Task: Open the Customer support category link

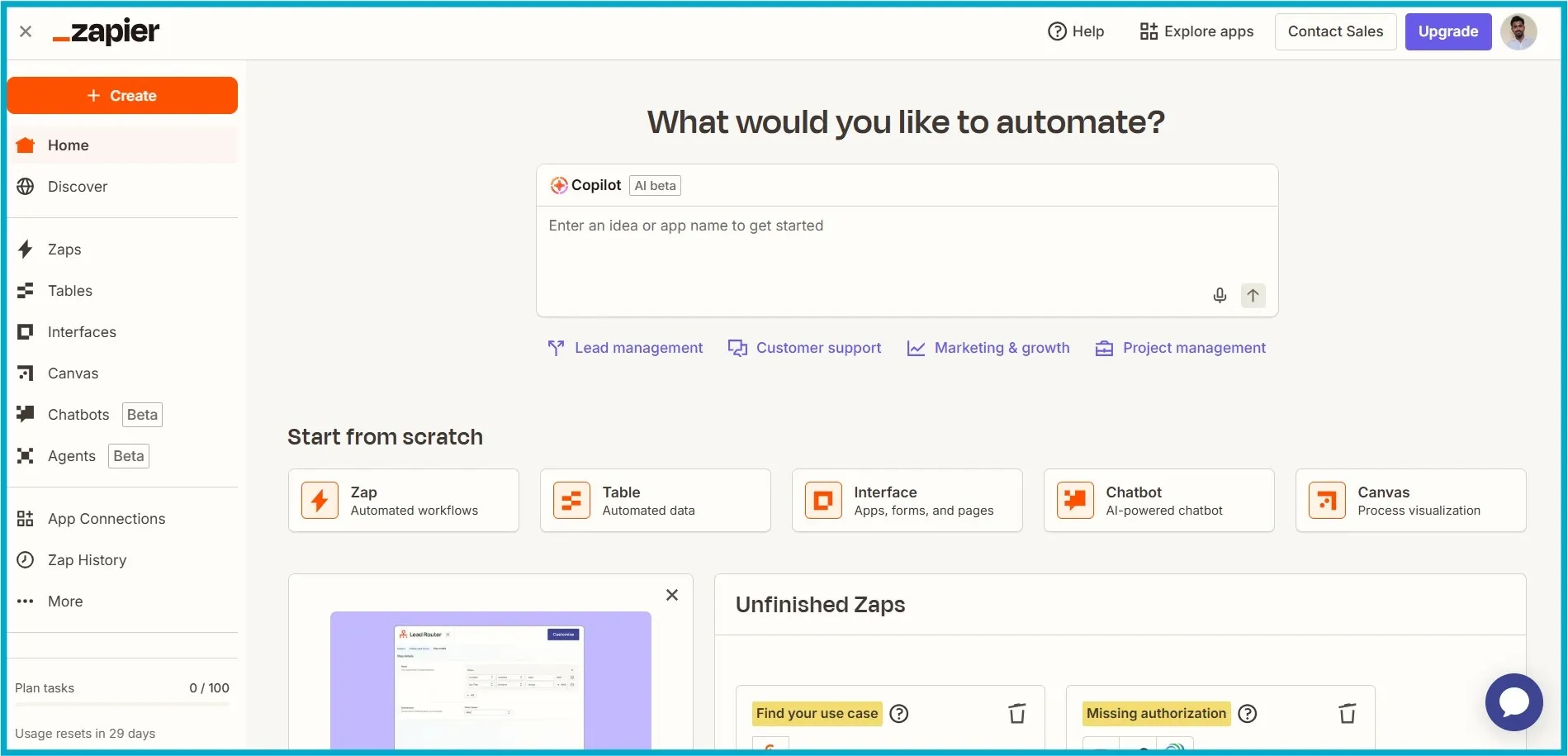Action: tap(818, 347)
